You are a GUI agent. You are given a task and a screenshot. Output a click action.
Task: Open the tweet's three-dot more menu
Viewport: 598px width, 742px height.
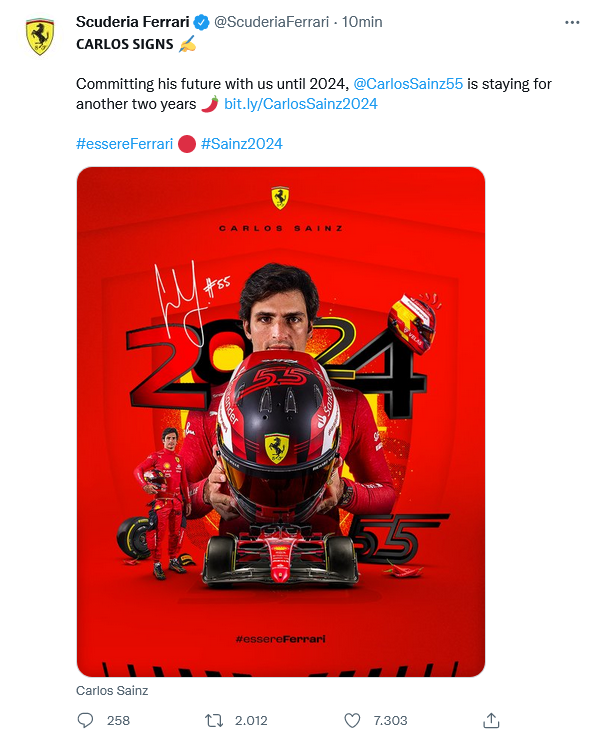tap(572, 22)
